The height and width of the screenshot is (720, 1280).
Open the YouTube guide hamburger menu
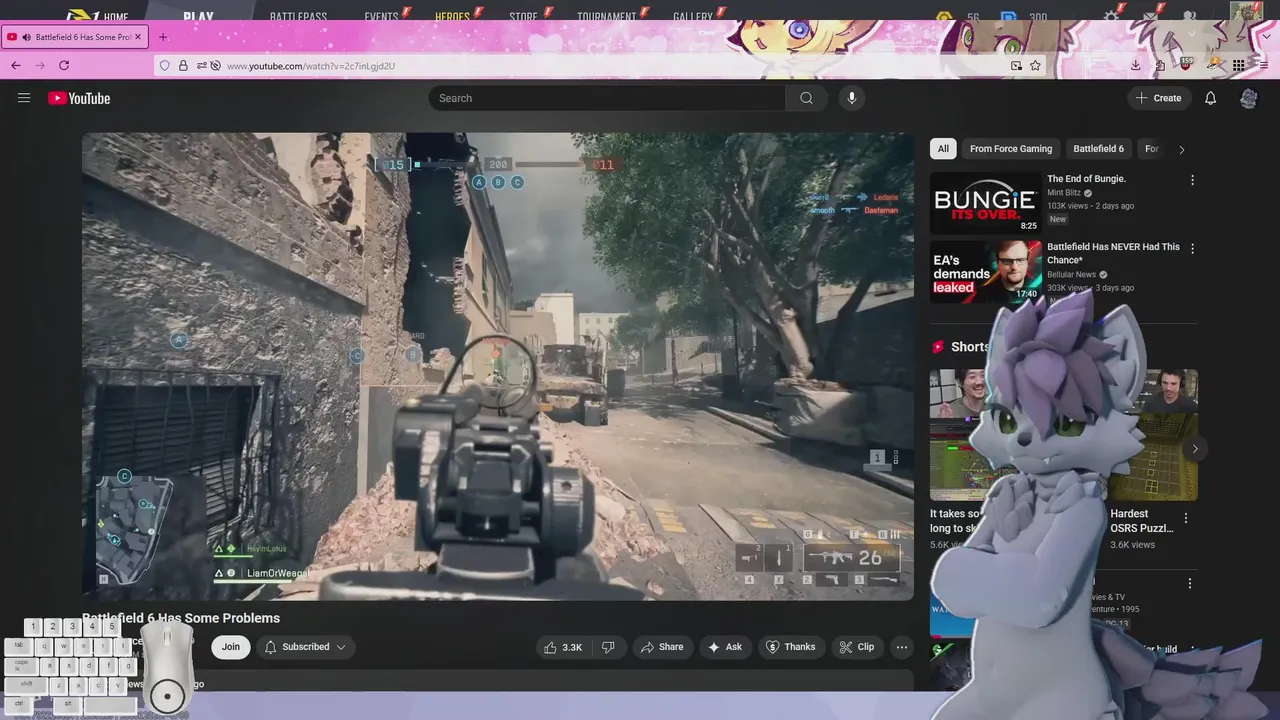(x=24, y=98)
